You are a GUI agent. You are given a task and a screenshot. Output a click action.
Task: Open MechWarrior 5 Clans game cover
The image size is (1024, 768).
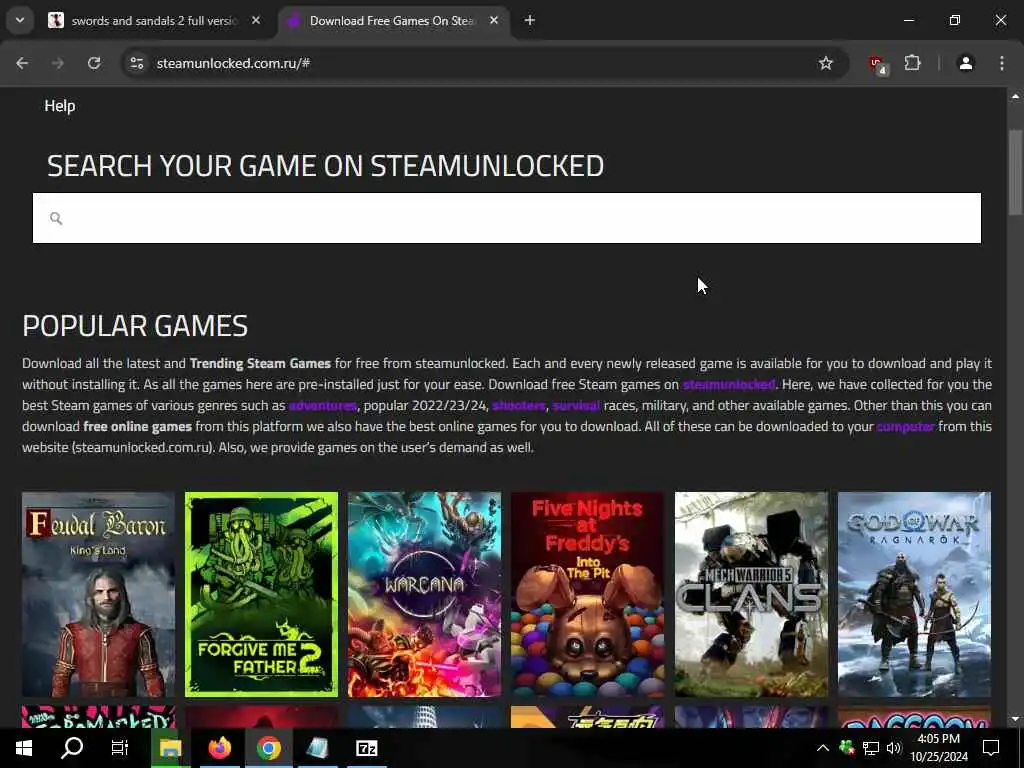[751, 595]
